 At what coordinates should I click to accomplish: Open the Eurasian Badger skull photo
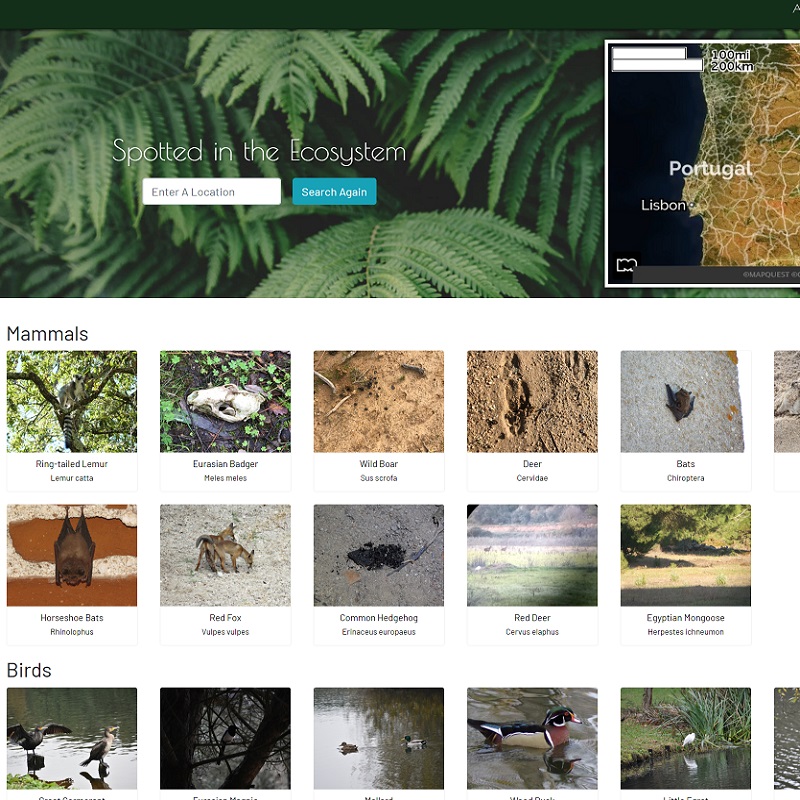tap(226, 402)
